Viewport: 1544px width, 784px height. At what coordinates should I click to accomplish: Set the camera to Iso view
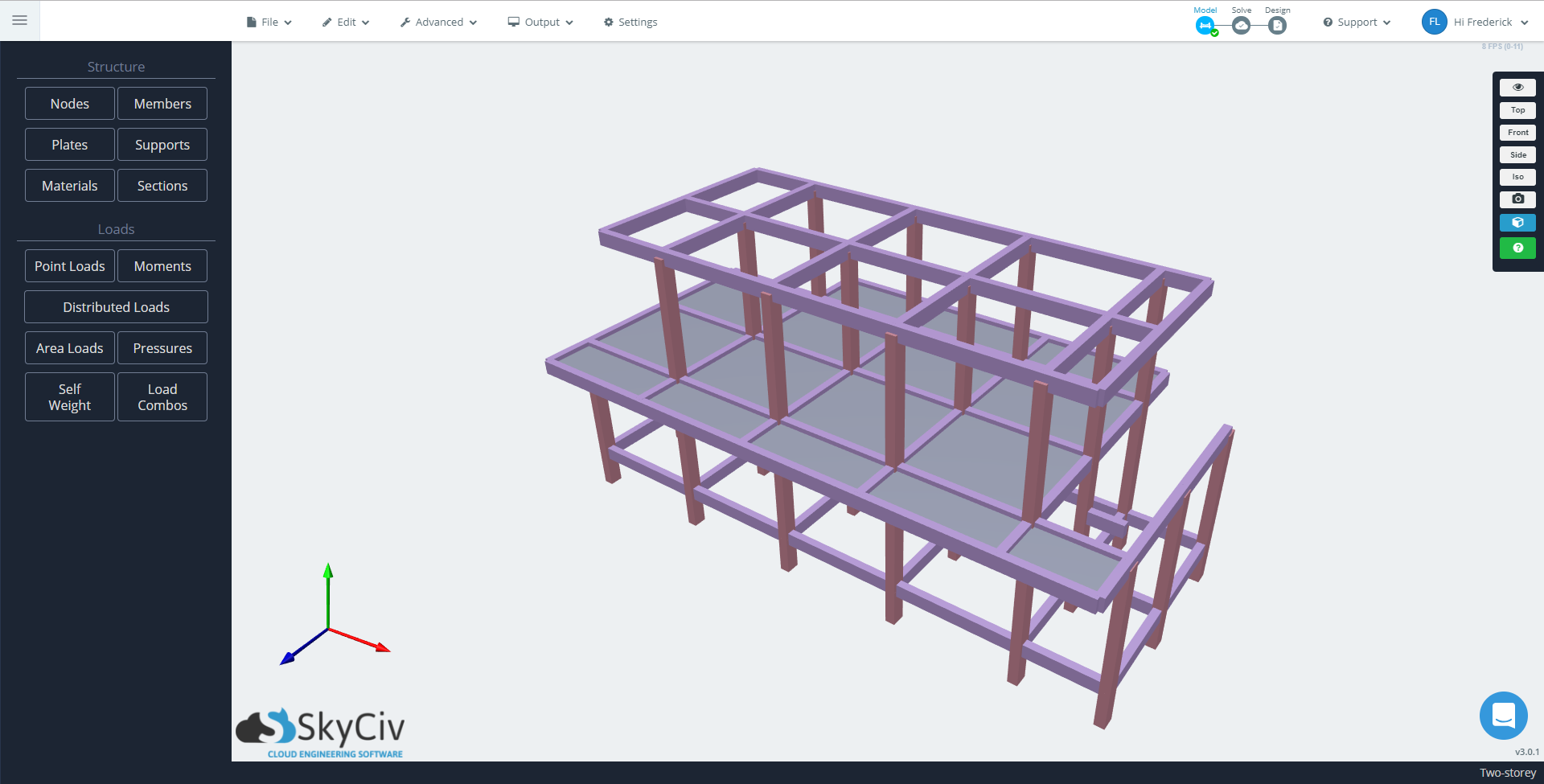click(1517, 177)
